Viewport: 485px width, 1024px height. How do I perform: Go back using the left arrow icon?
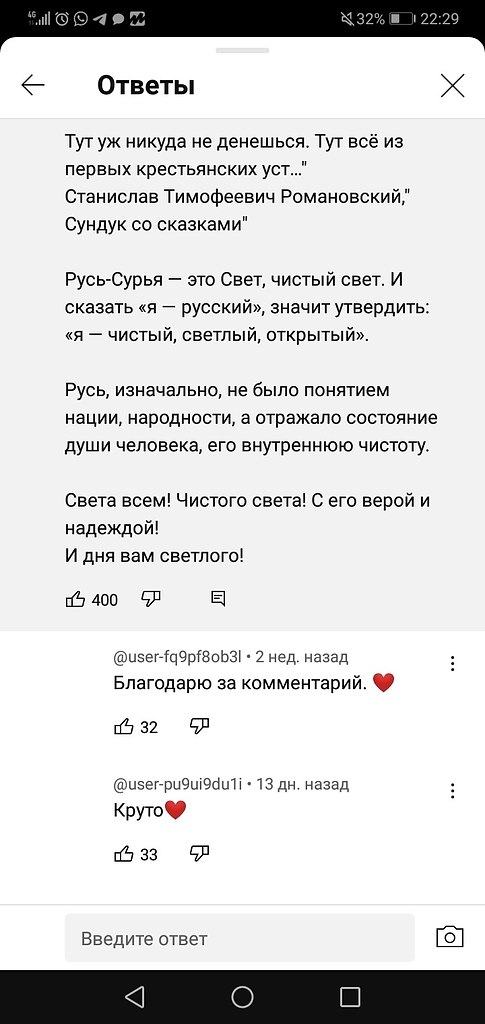(x=33, y=85)
